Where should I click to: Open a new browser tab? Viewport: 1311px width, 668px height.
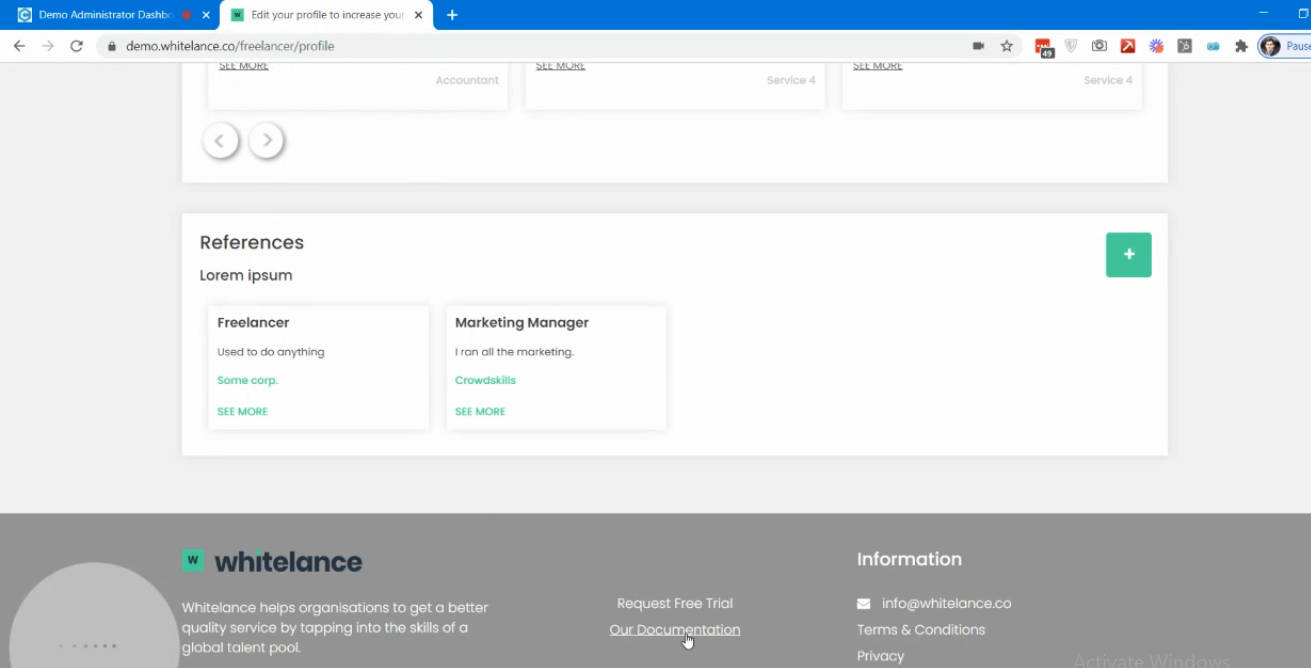(452, 15)
